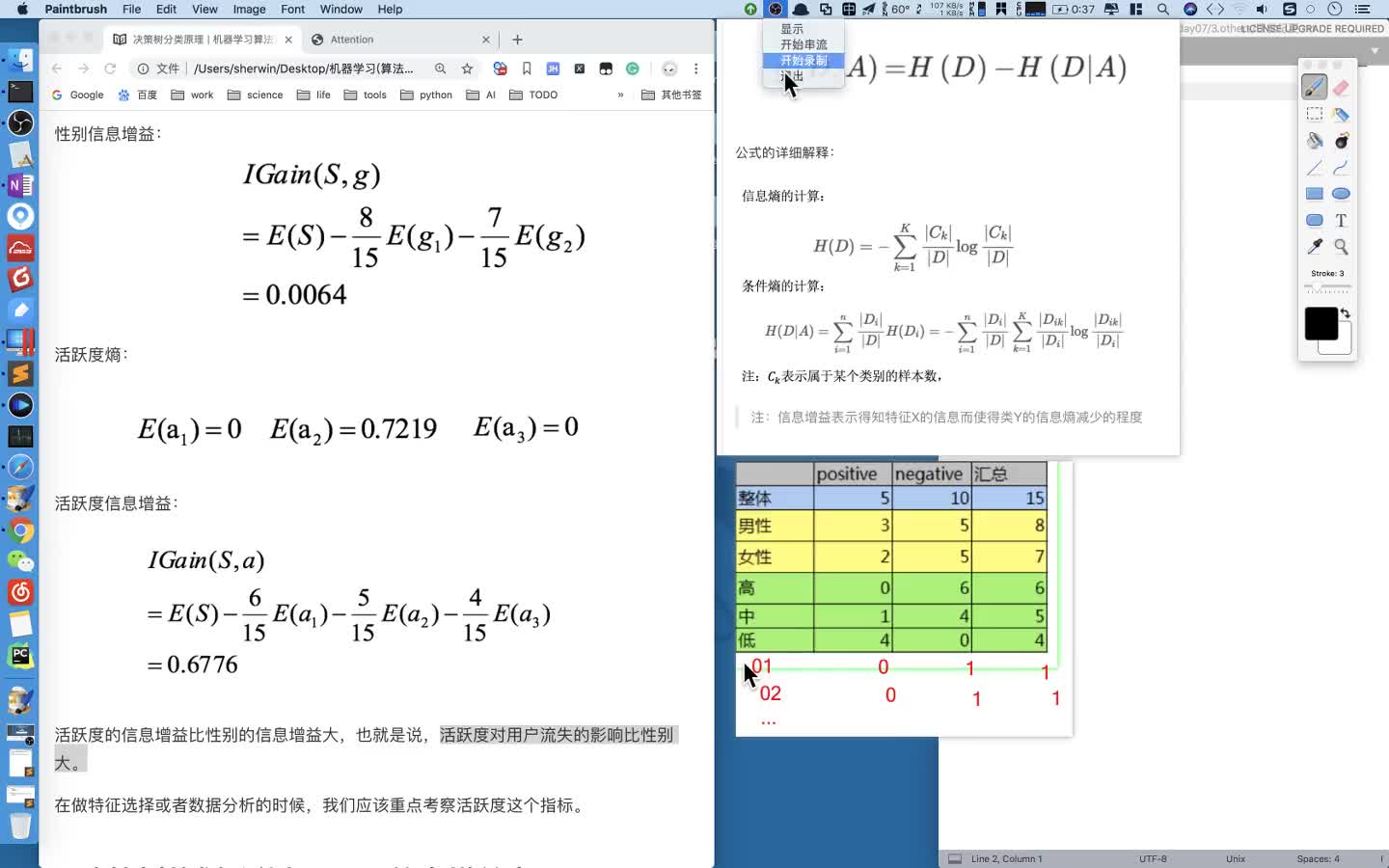Choose the Ellipse shape tool
The height and width of the screenshot is (868, 1389).
[x=1341, y=194]
